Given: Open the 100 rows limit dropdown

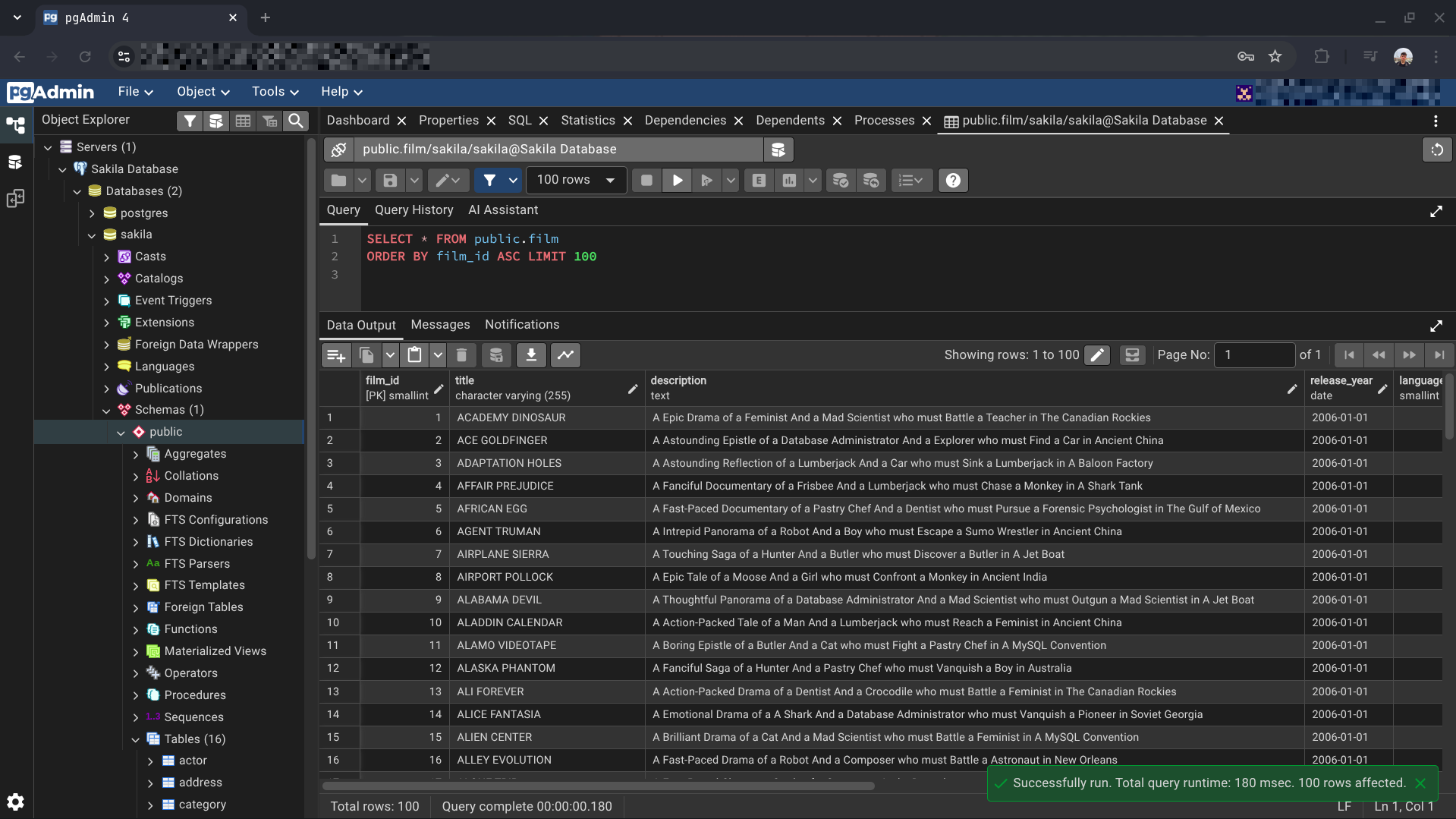Looking at the screenshot, I should click(575, 181).
